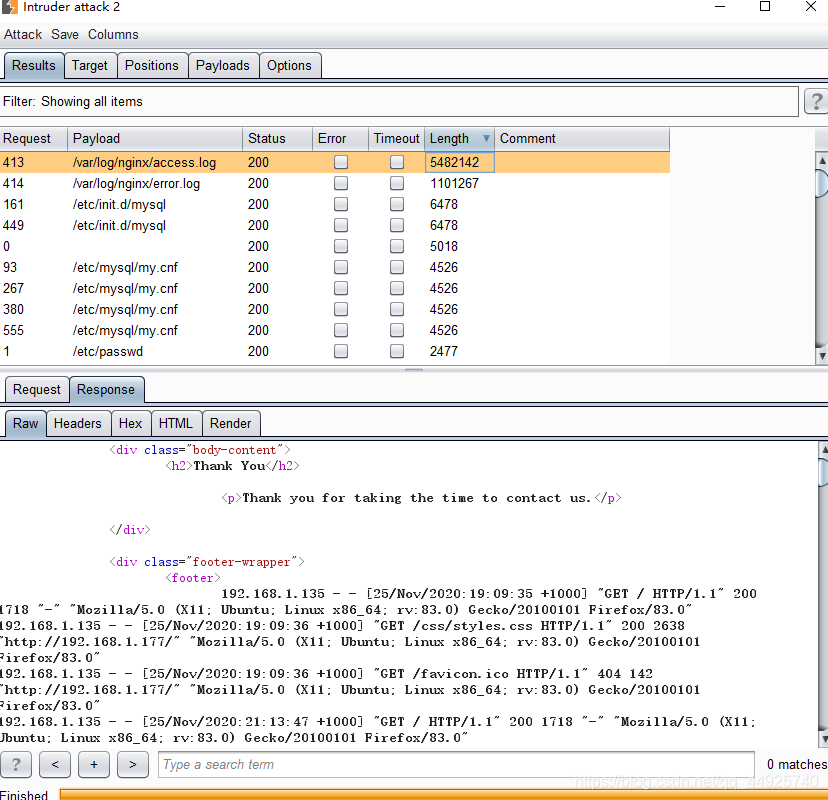Screen dimensions: 828x800
Task: Sort by the Timeout column header
Action: [x=397, y=138]
